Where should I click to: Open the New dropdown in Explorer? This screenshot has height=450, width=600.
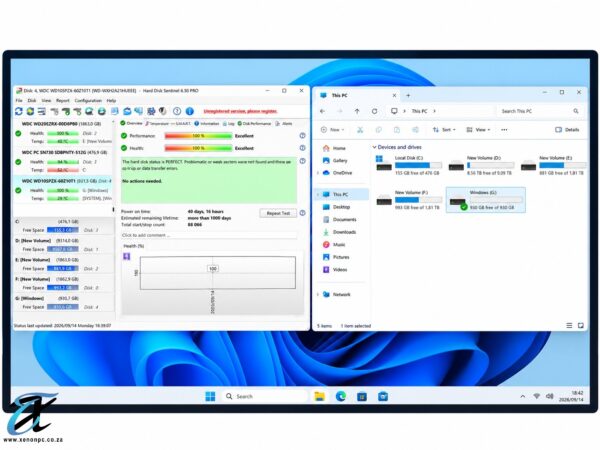tap(332, 130)
